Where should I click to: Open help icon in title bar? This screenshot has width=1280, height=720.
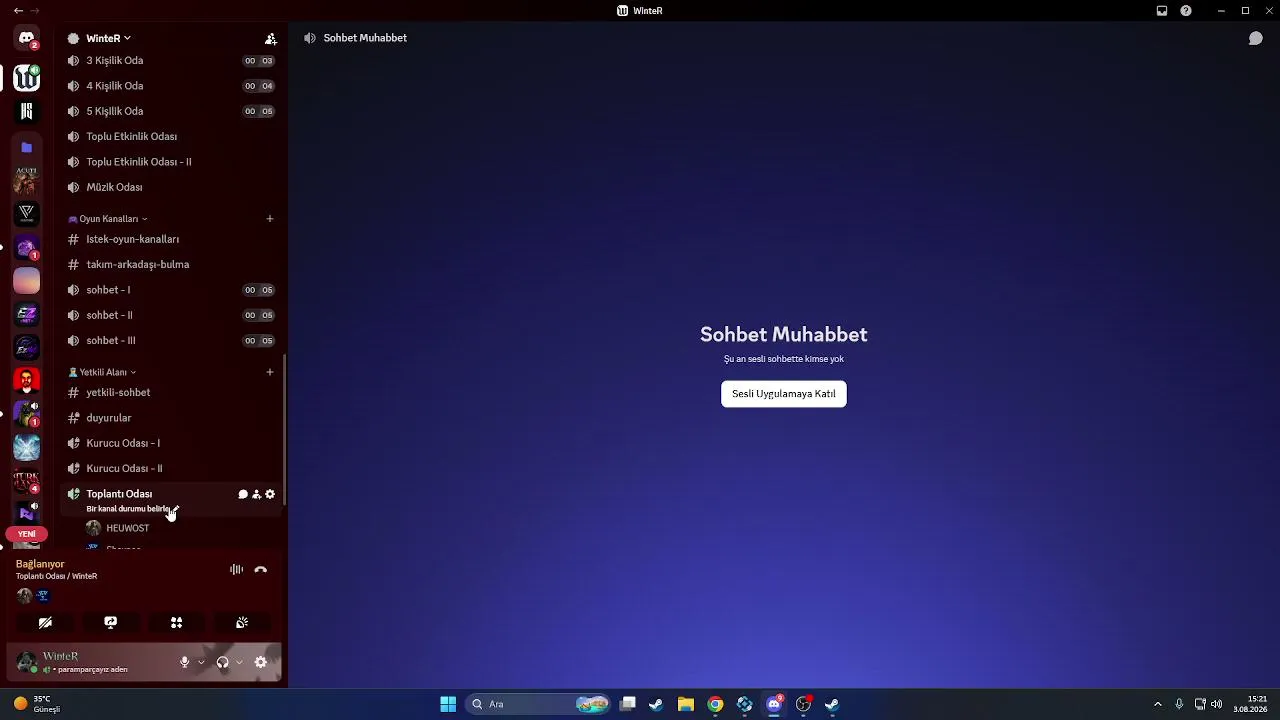(1186, 11)
